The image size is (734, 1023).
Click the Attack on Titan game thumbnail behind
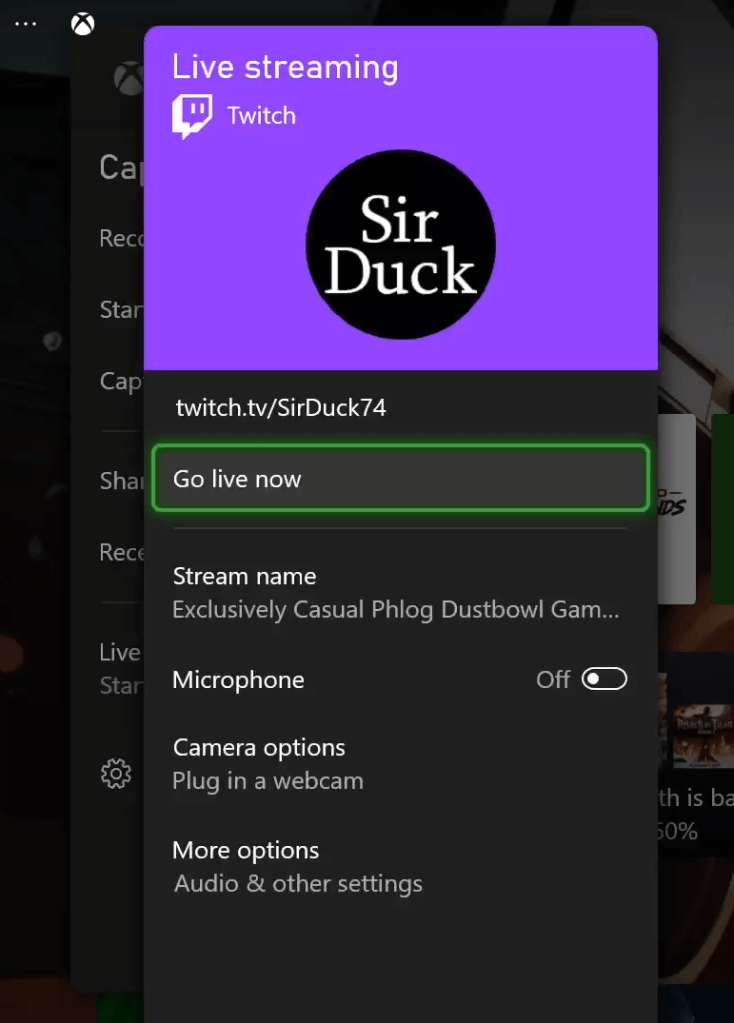701,735
